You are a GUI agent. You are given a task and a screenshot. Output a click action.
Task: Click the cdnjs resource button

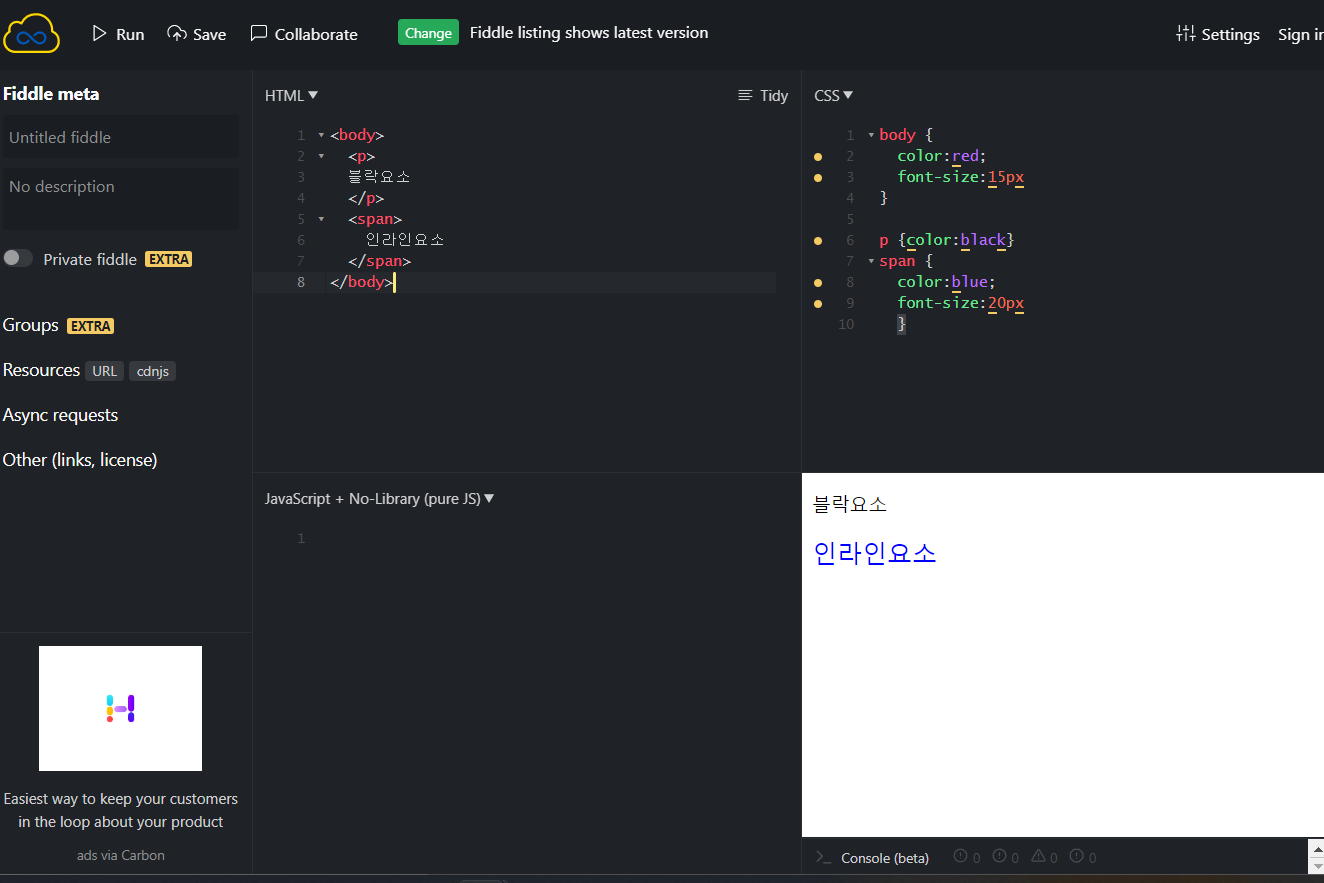pyautogui.click(x=152, y=371)
